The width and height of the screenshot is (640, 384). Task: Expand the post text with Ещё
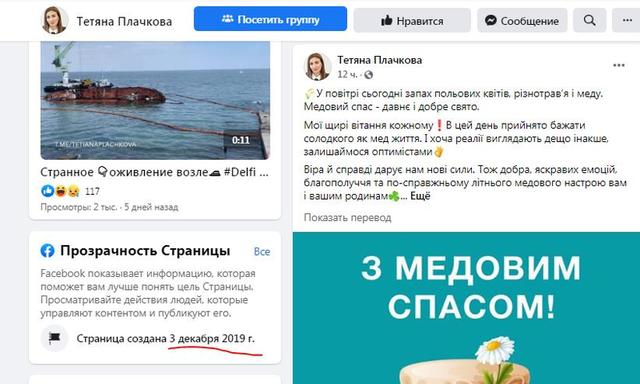pyautogui.click(x=420, y=196)
